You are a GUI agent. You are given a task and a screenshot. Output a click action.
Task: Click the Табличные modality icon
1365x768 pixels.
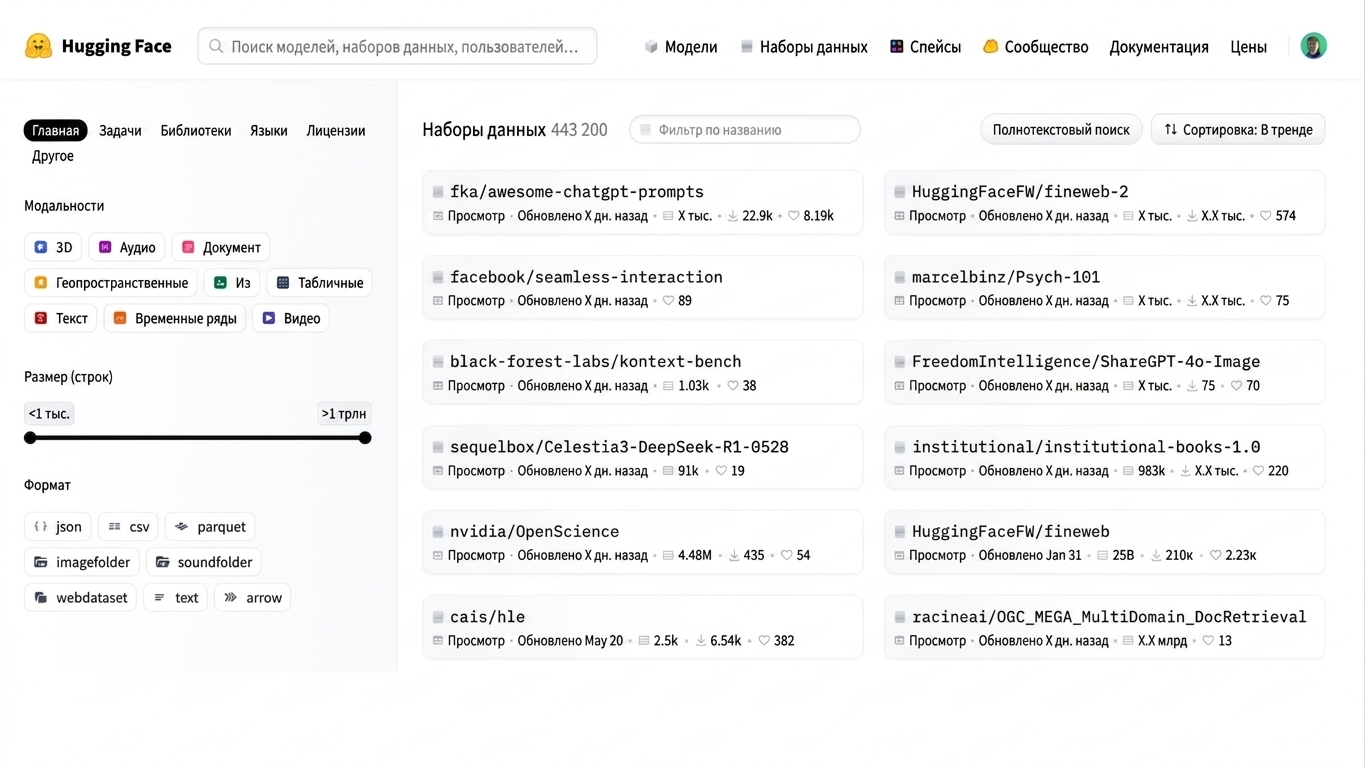pyautogui.click(x=283, y=283)
